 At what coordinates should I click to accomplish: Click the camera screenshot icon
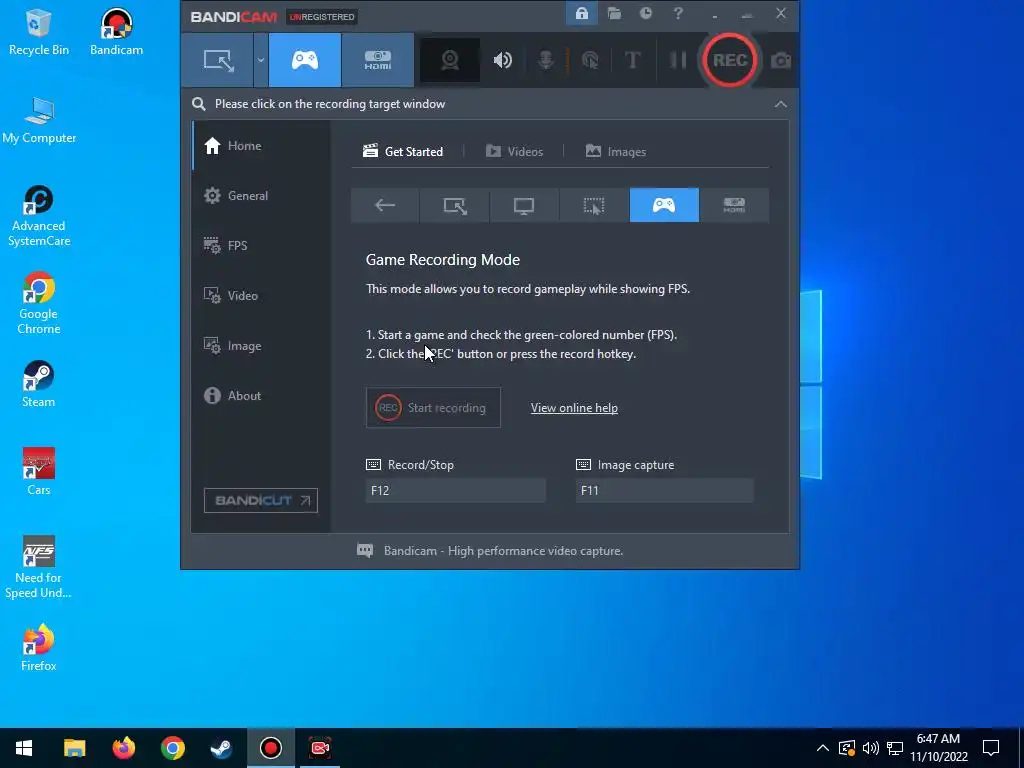(x=781, y=61)
